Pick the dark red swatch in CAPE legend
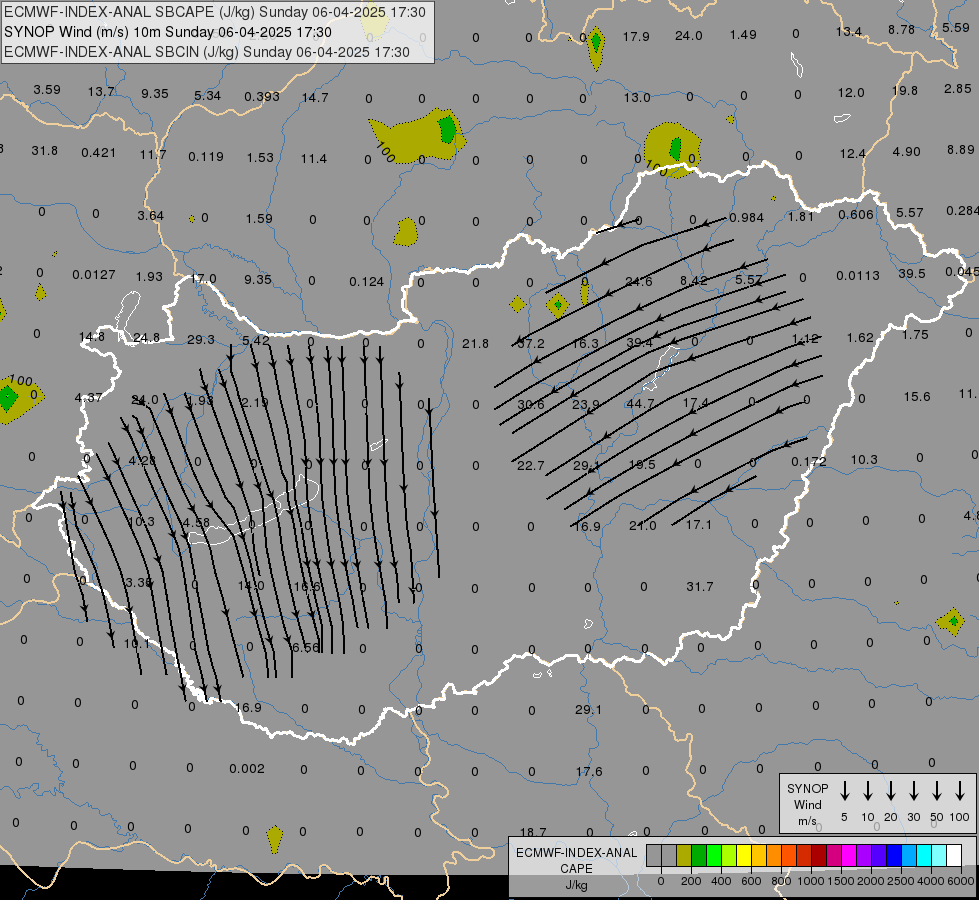 (x=819, y=856)
